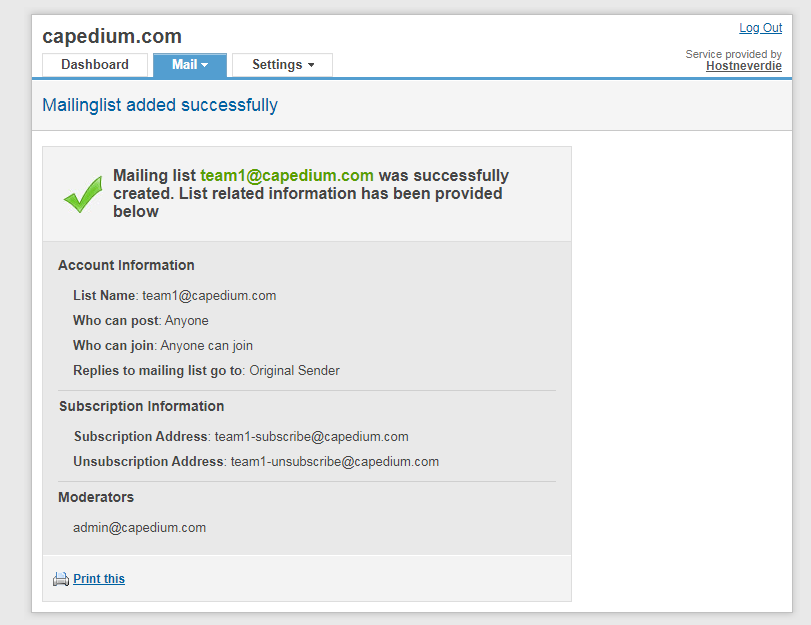Expand the Settings dropdown arrow

(x=311, y=66)
